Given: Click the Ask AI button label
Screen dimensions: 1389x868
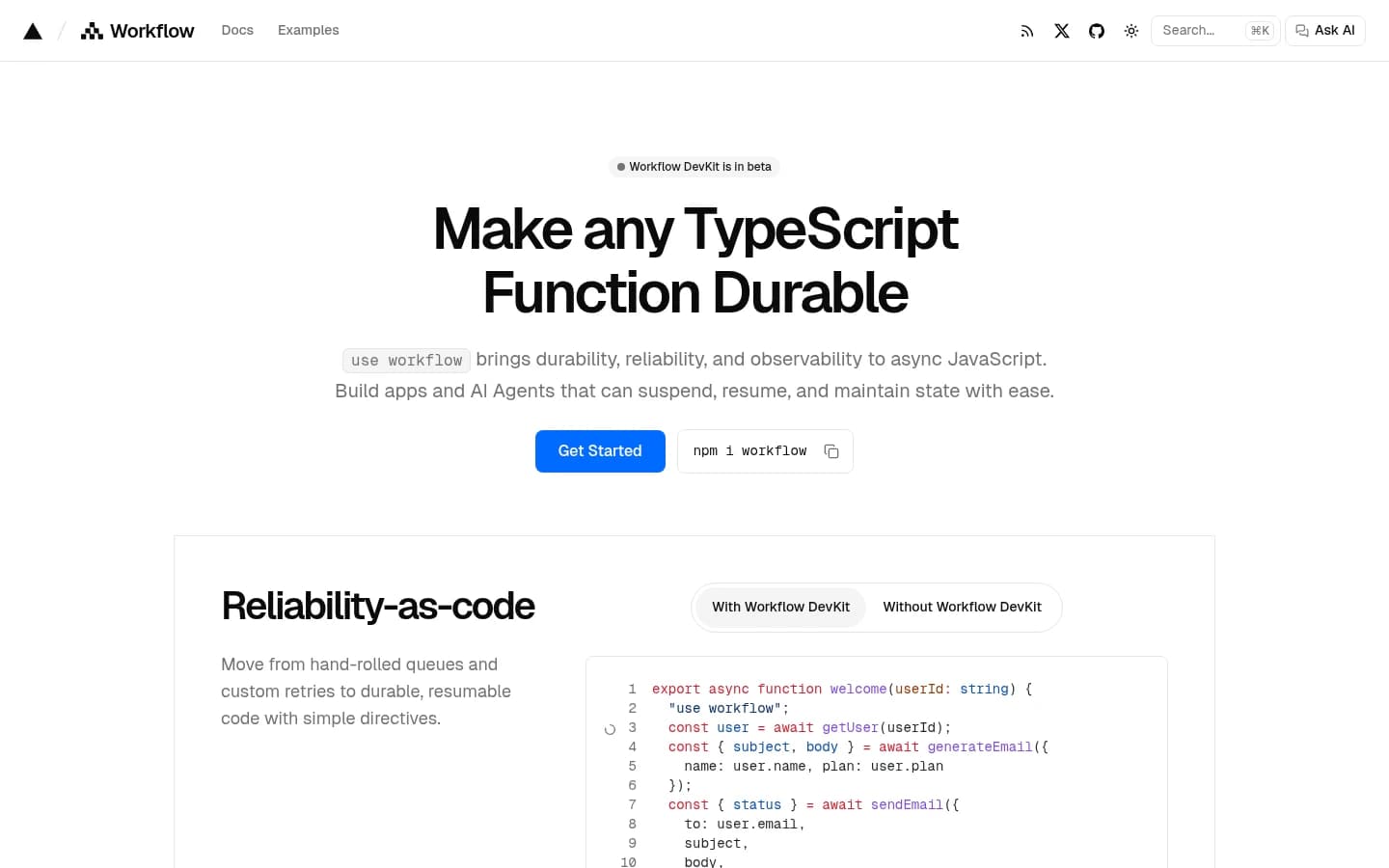Looking at the screenshot, I should (1333, 30).
